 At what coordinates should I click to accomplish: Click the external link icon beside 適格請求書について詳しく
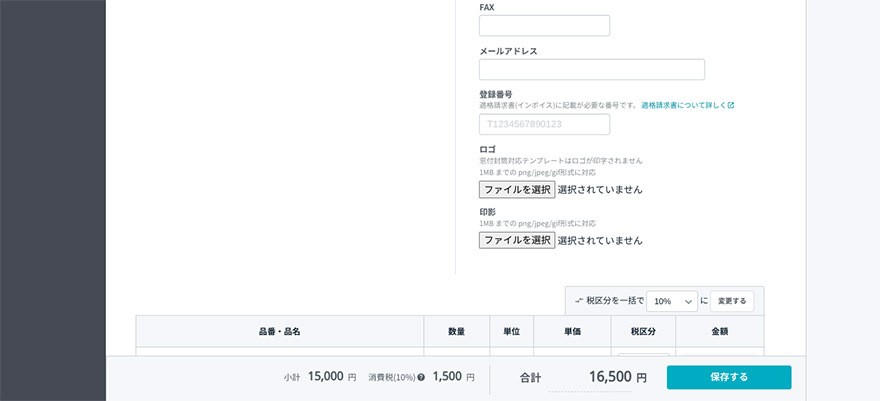coord(730,105)
